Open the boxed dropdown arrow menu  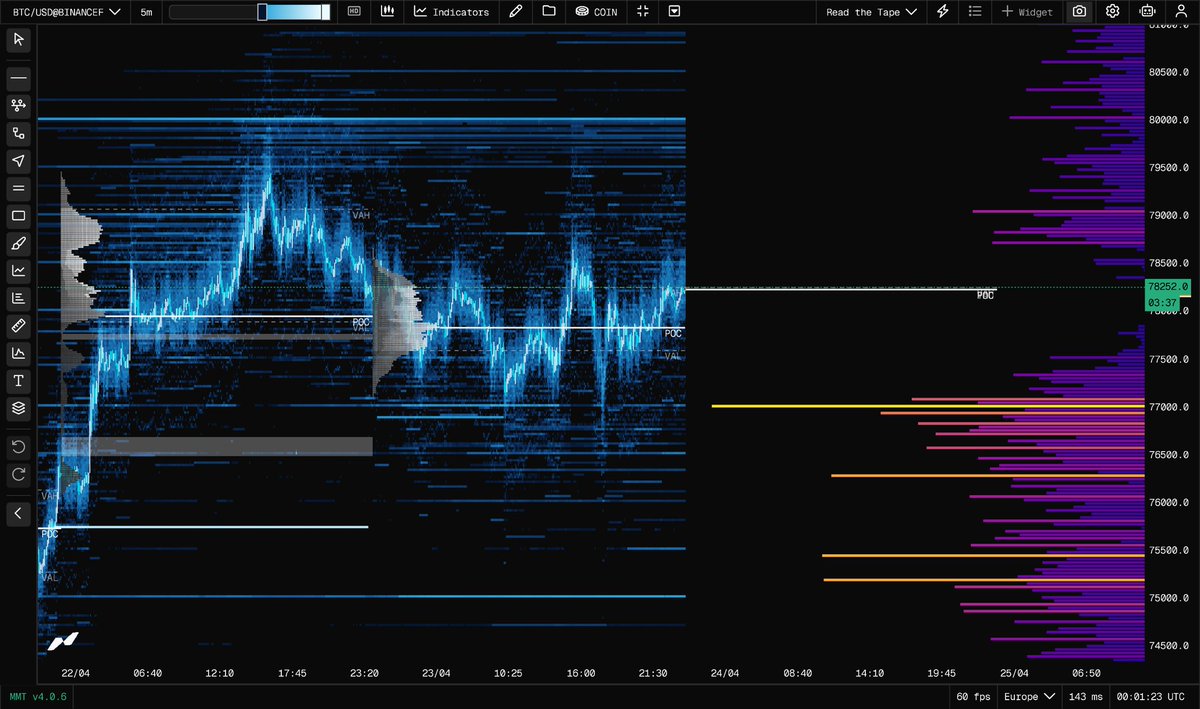click(674, 12)
